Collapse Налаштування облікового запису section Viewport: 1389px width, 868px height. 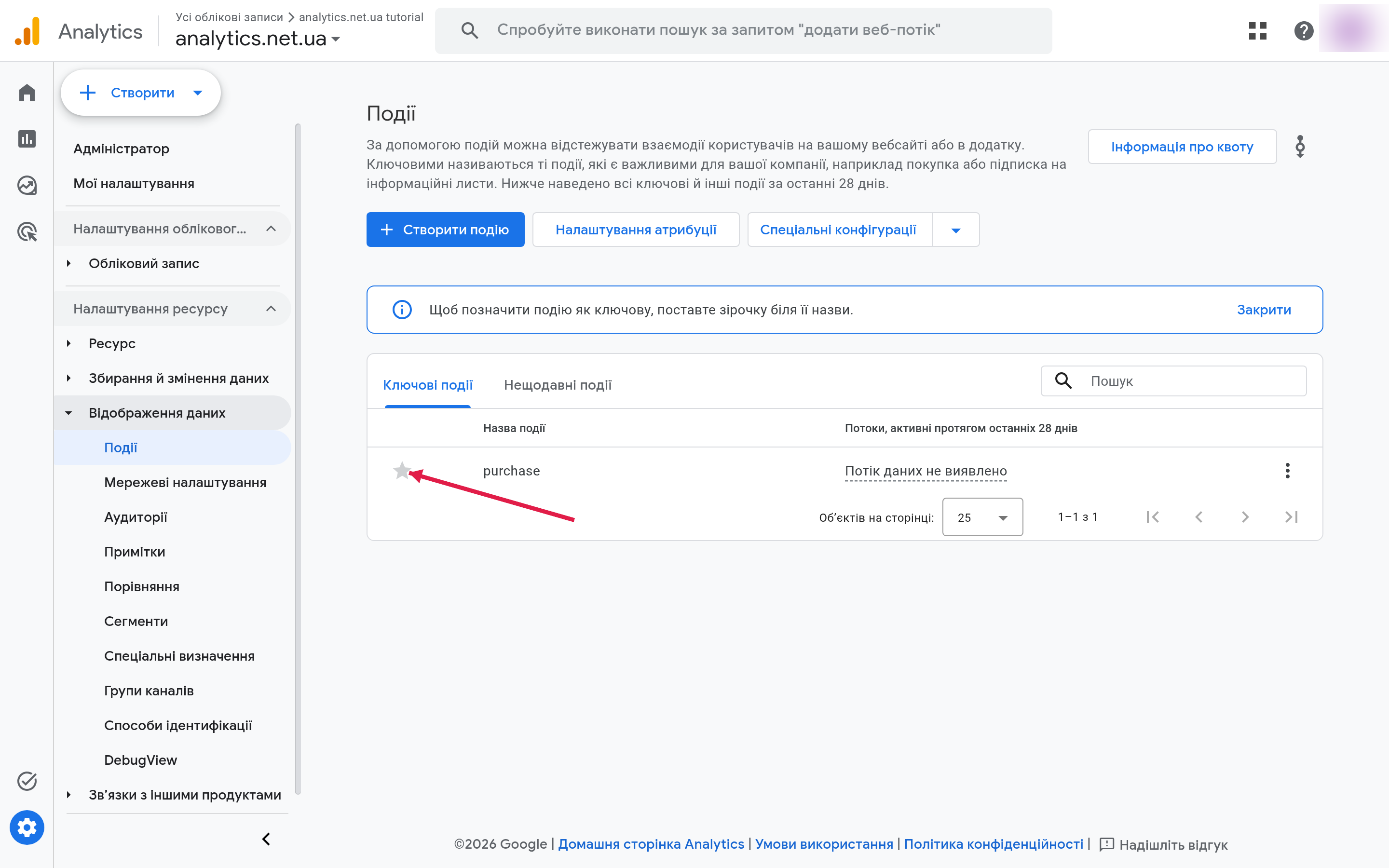[x=172, y=229]
